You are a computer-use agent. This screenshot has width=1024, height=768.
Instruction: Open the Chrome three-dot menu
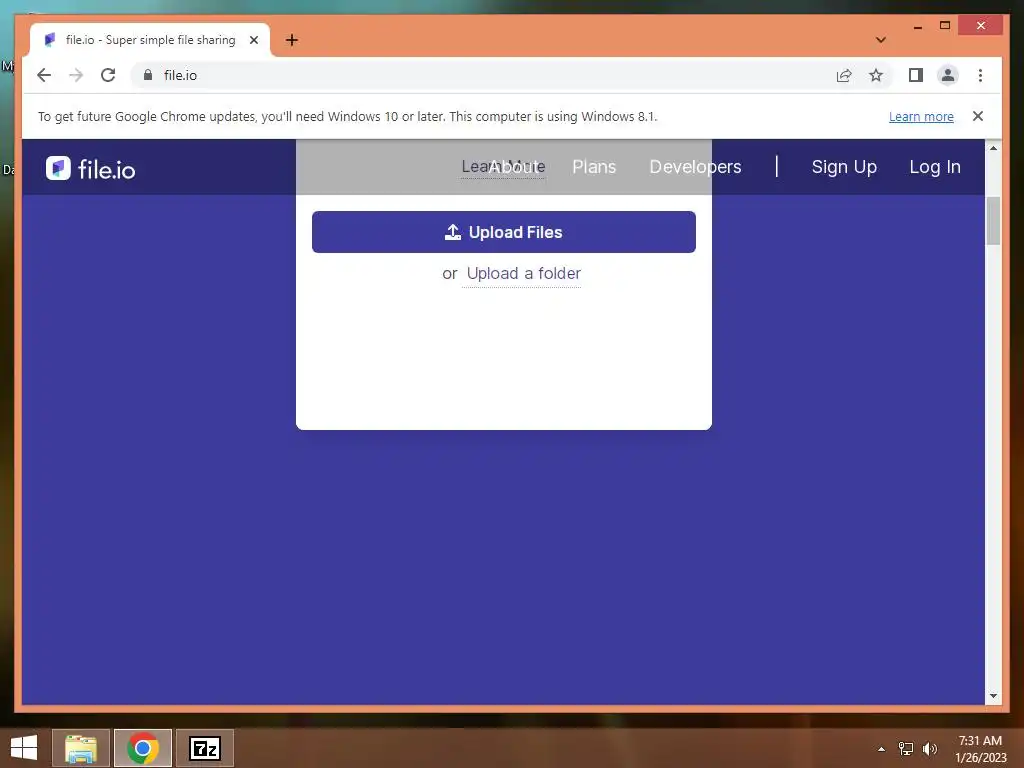(x=980, y=75)
